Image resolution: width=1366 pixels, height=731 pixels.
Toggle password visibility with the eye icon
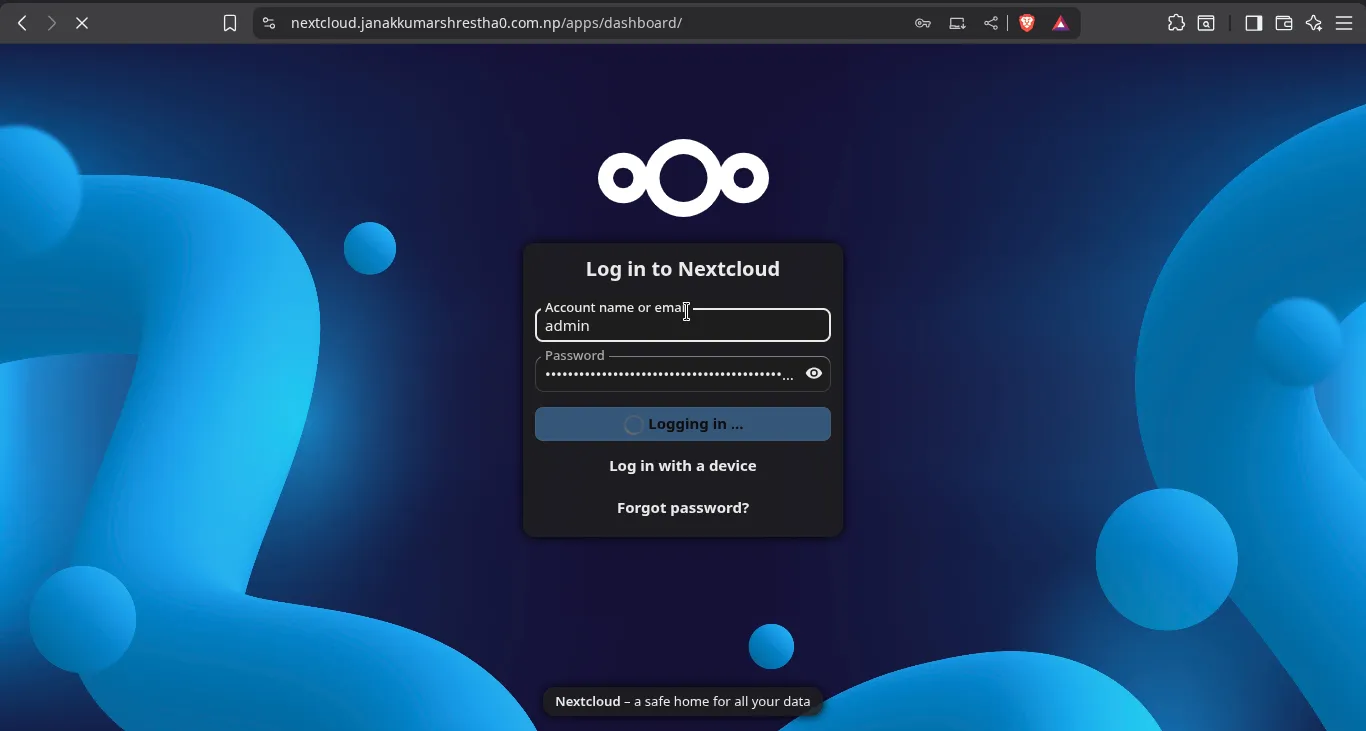click(814, 373)
